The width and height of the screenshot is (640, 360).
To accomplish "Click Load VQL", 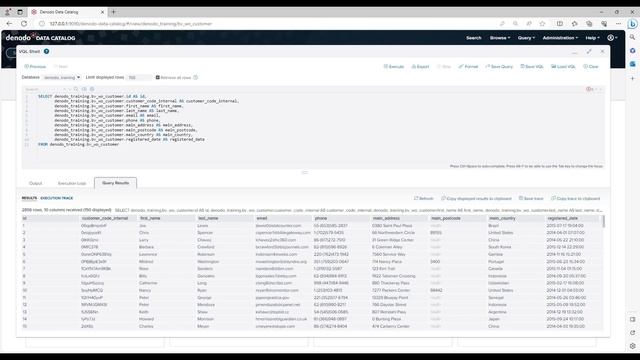I will tap(563, 67).
